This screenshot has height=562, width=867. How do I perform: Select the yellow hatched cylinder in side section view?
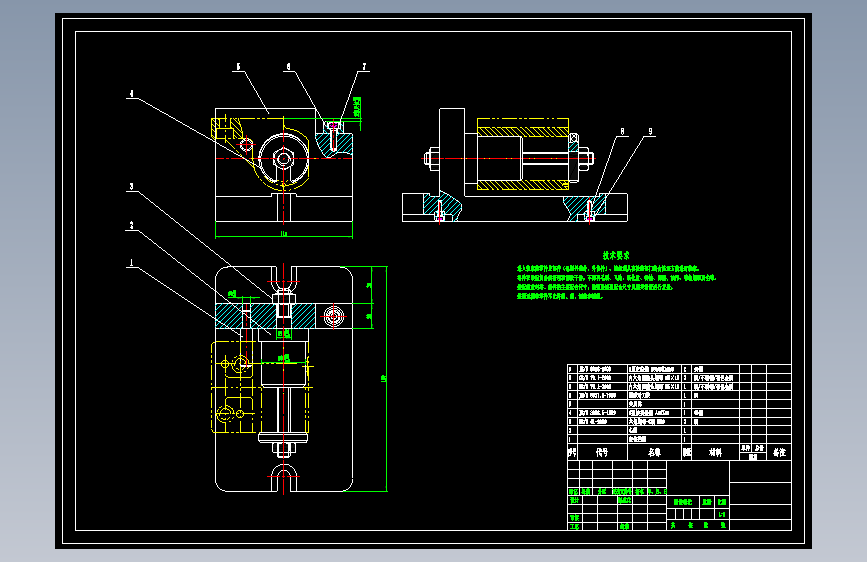point(523,154)
